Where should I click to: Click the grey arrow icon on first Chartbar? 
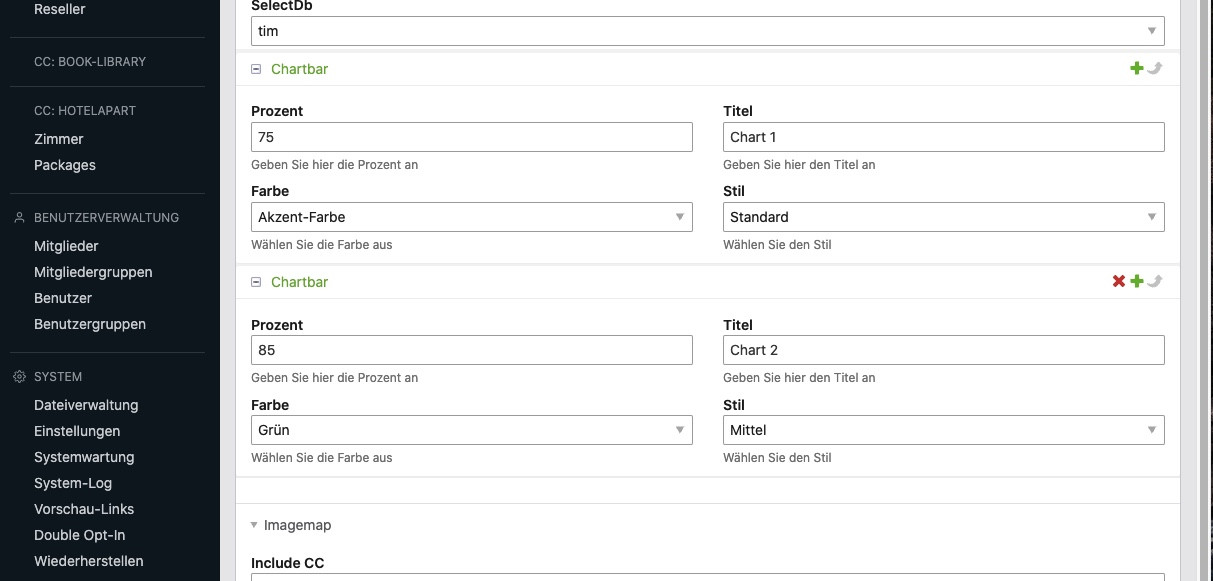click(1154, 69)
